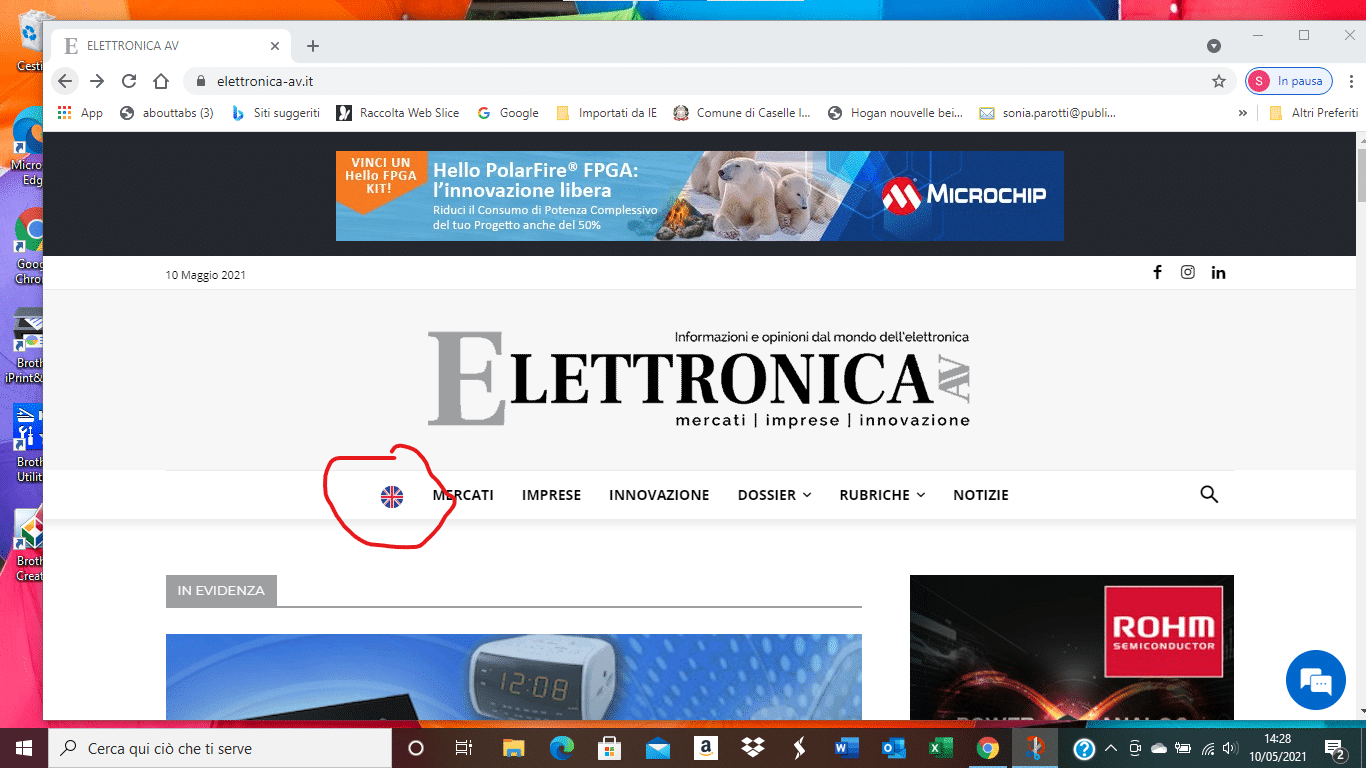Open Cortana from the taskbar

click(x=416, y=748)
